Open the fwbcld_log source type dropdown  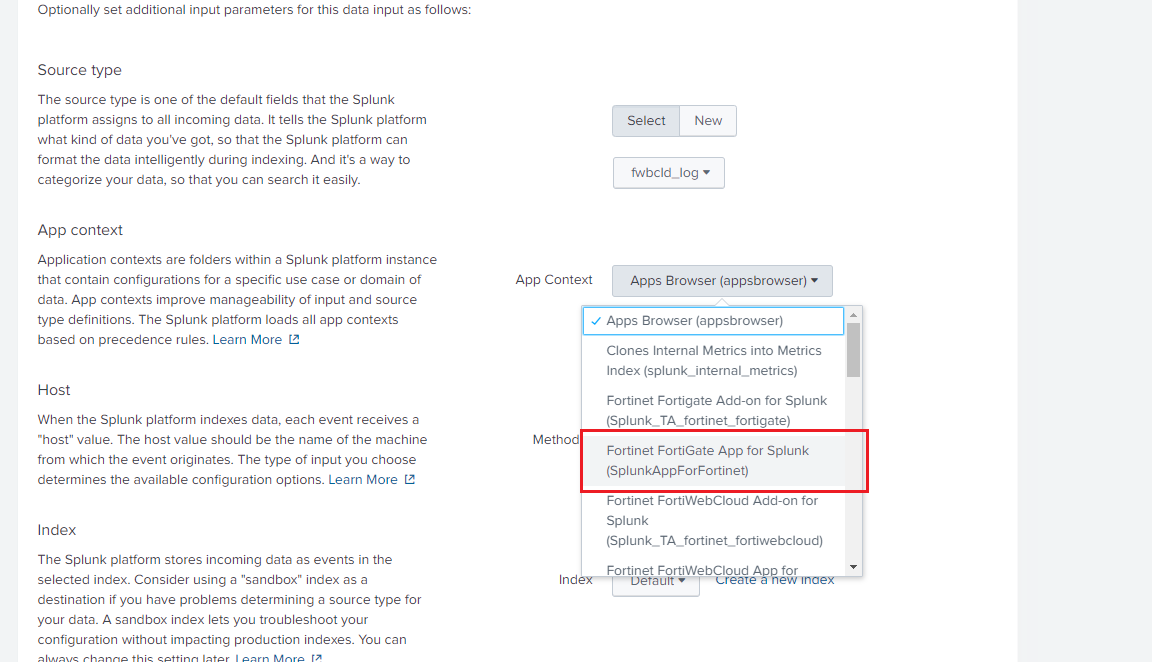click(668, 172)
